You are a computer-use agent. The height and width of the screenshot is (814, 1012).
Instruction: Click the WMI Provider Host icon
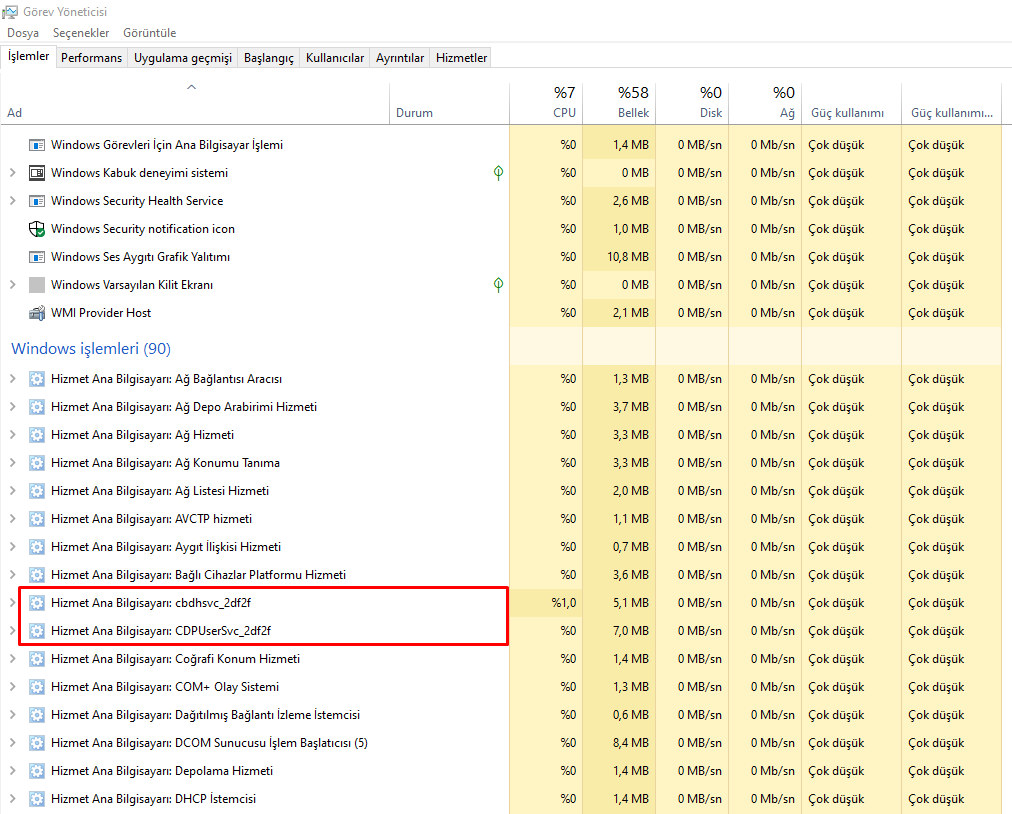(37, 313)
